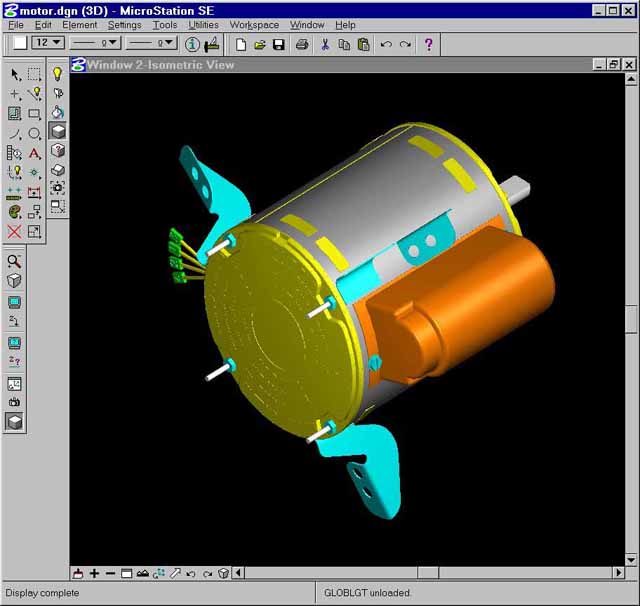Click the Save file icon
Viewport: 640px width, 606px height.
[279, 44]
